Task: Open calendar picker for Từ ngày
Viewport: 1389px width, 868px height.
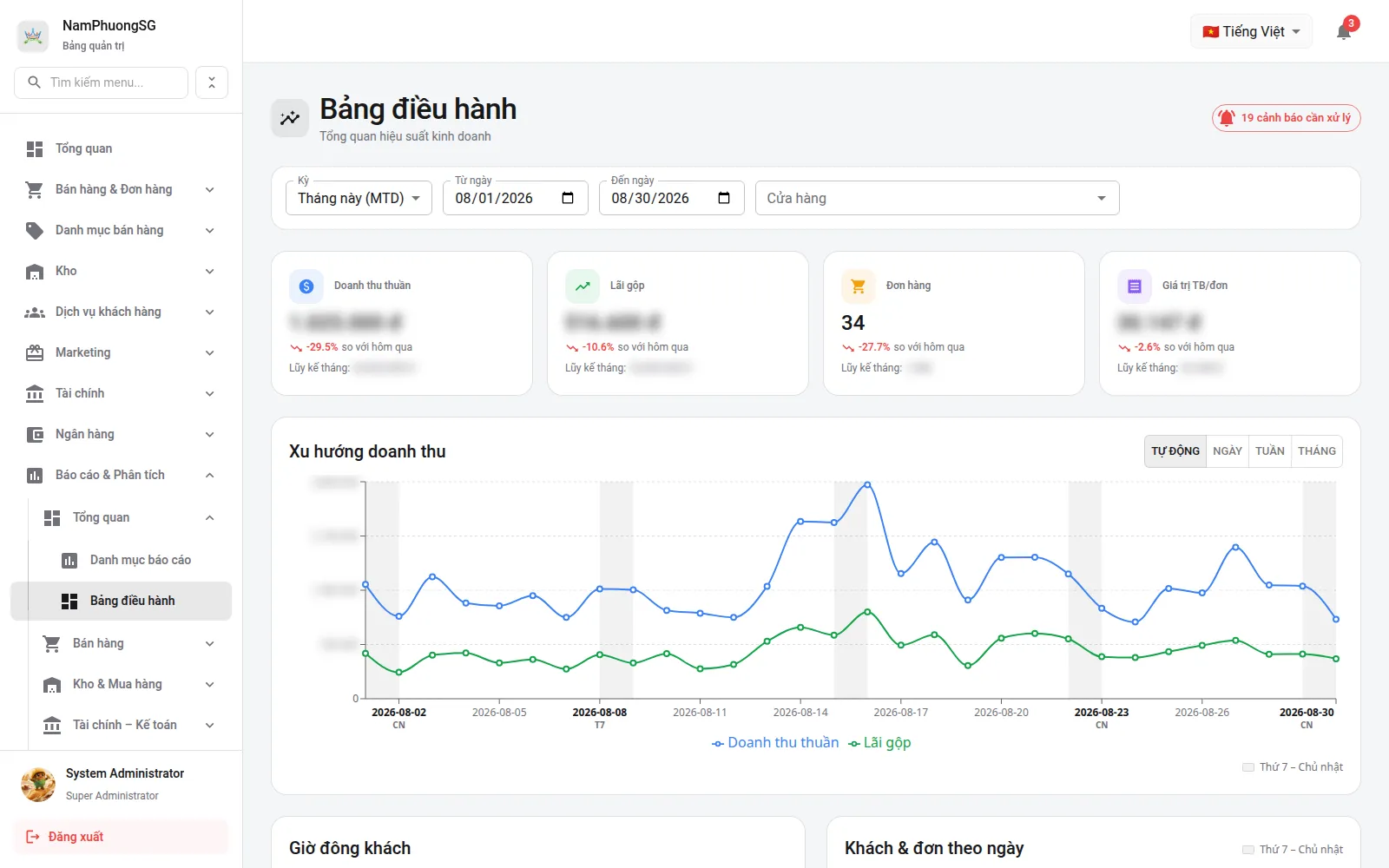Action: click(x=568, y=198)
